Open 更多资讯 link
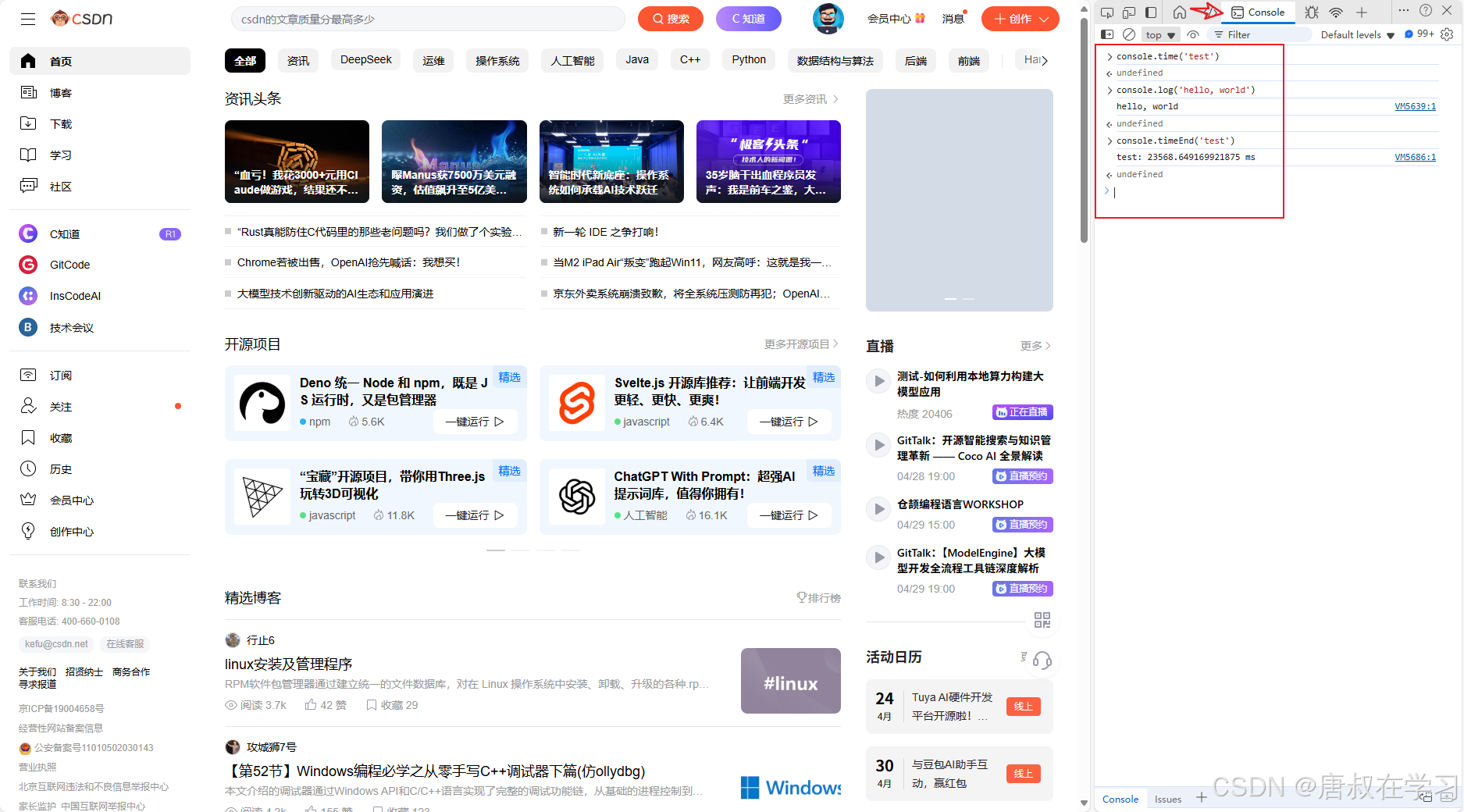This screenshot has height=812, width=1464. 810,99
